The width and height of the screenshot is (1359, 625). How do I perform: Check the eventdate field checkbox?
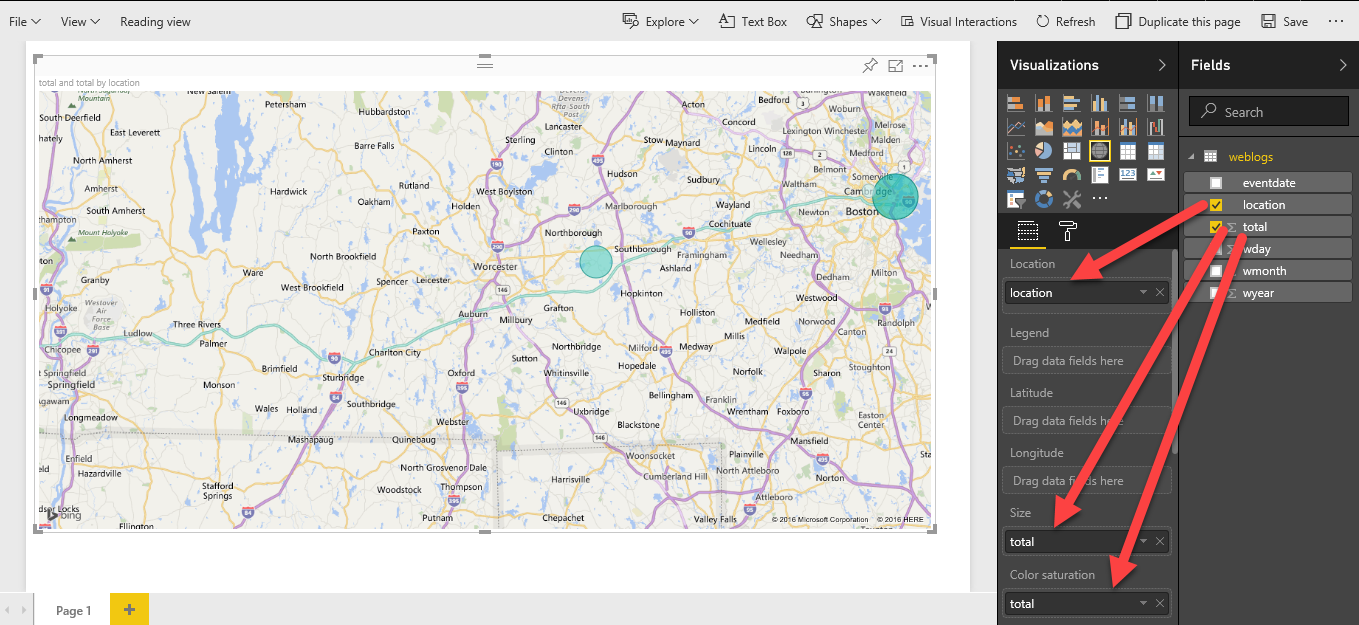coord(1216,183)
